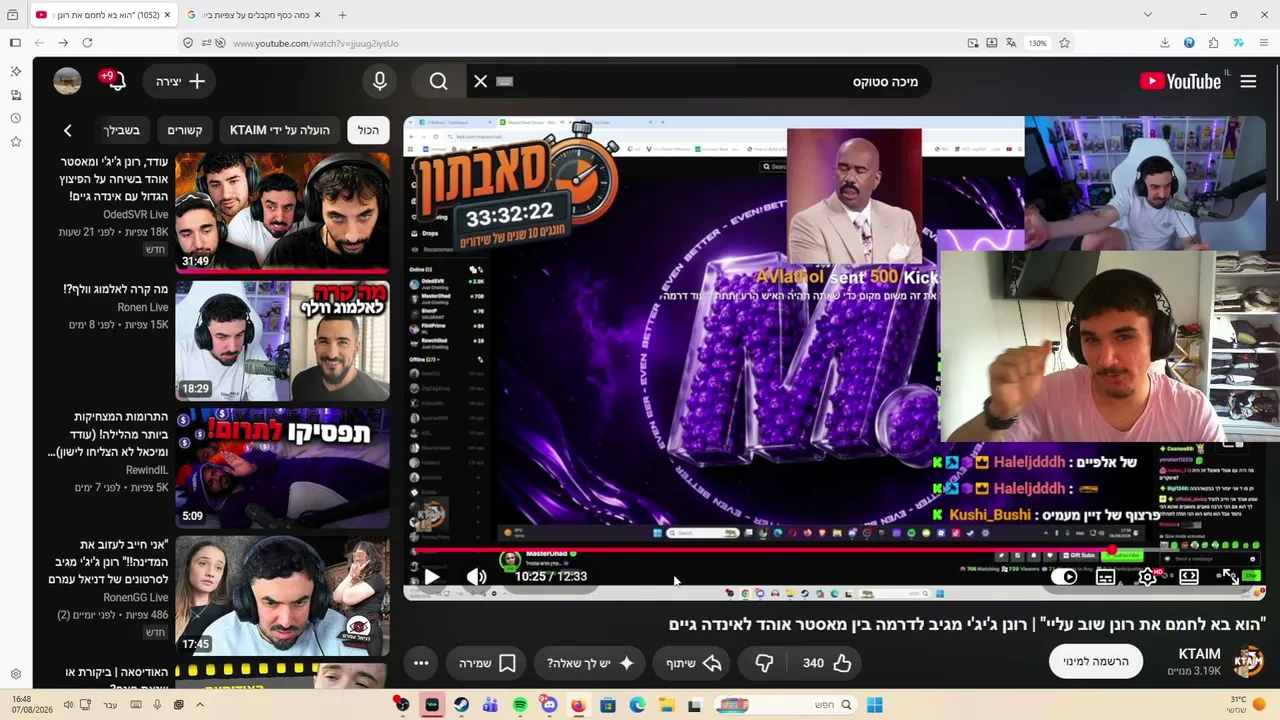Open the Windows Start menu
This screenshot has width=1280, height=720.
coord(875,705)
